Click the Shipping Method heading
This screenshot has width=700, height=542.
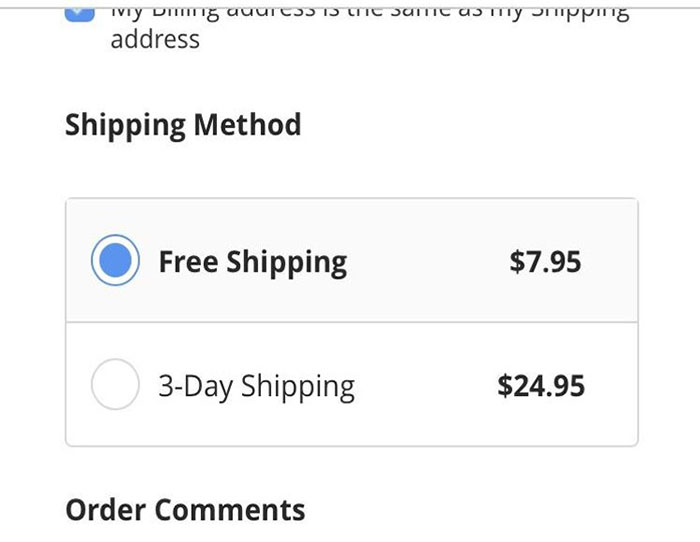[183, 125]
